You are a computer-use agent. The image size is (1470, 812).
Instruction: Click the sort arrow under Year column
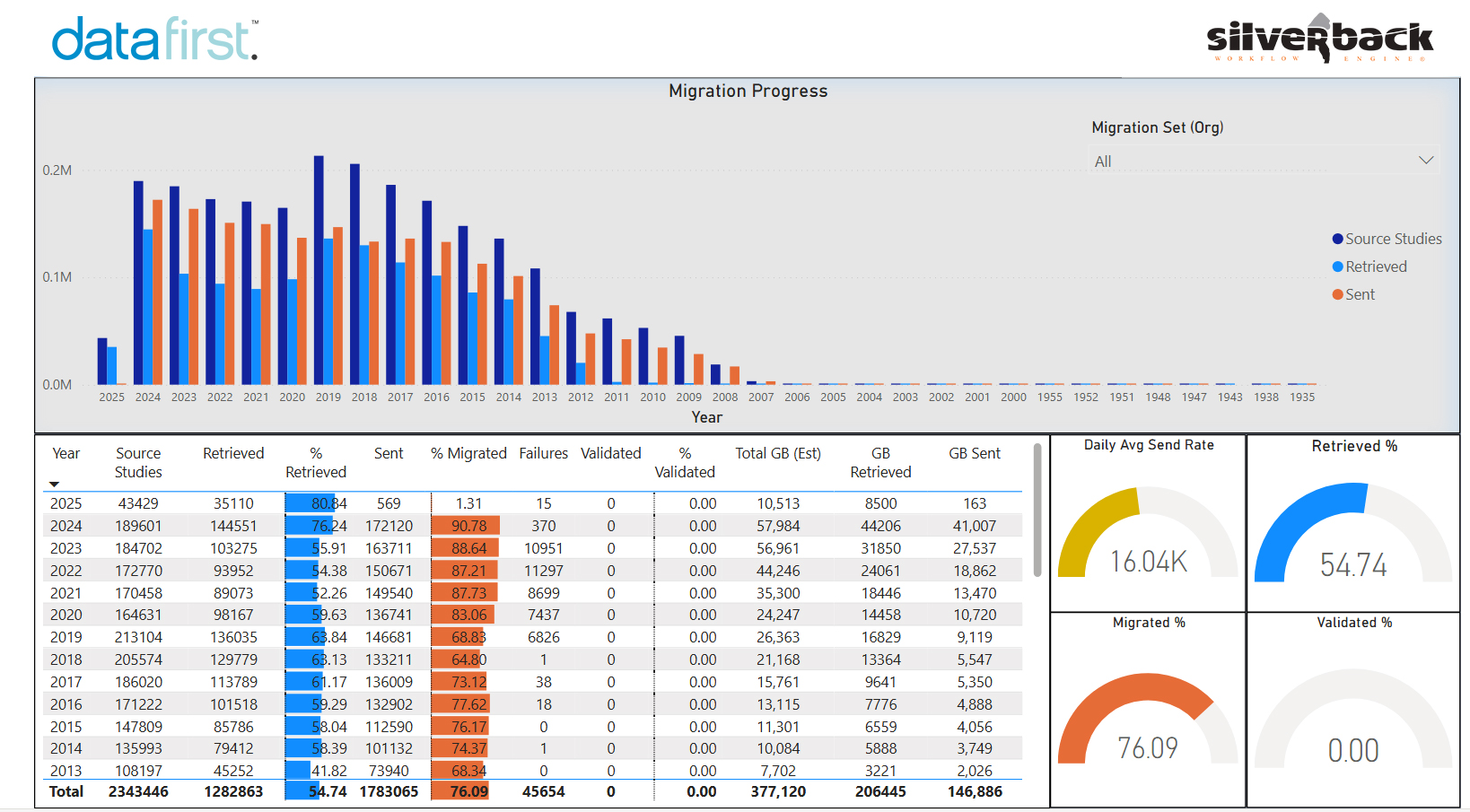(x=54, y=485)
